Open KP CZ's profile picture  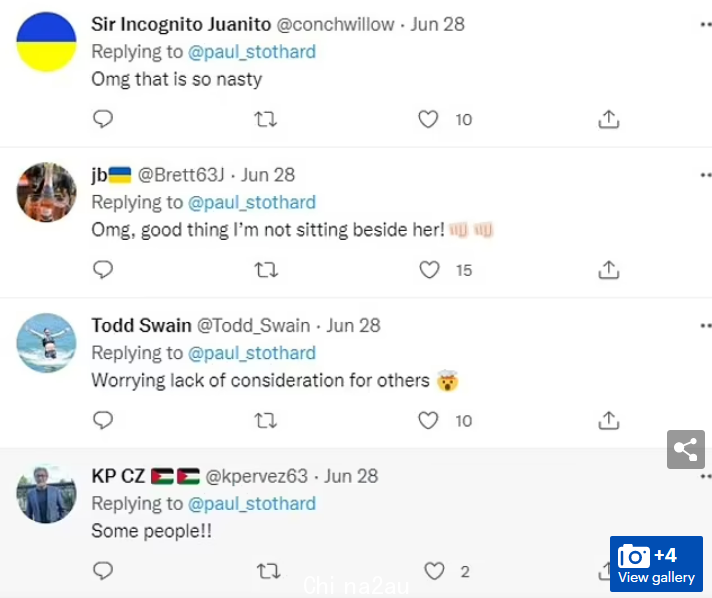click(x=46, y=494)
